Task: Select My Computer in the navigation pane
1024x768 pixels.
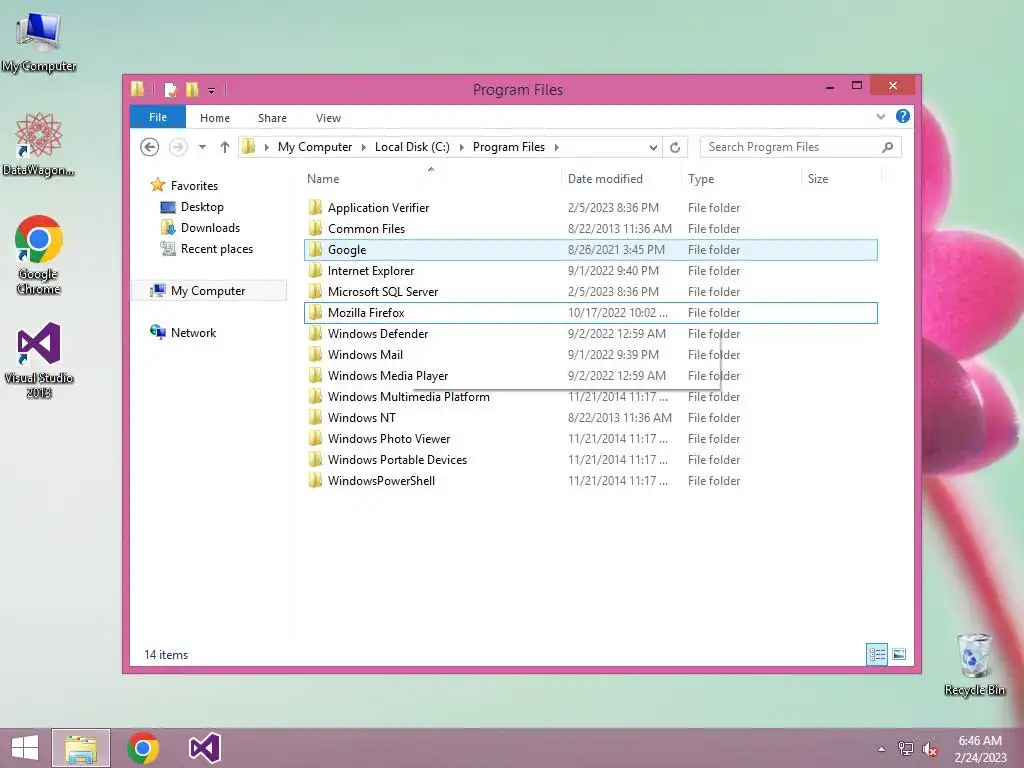Action: tap(209, 291)
